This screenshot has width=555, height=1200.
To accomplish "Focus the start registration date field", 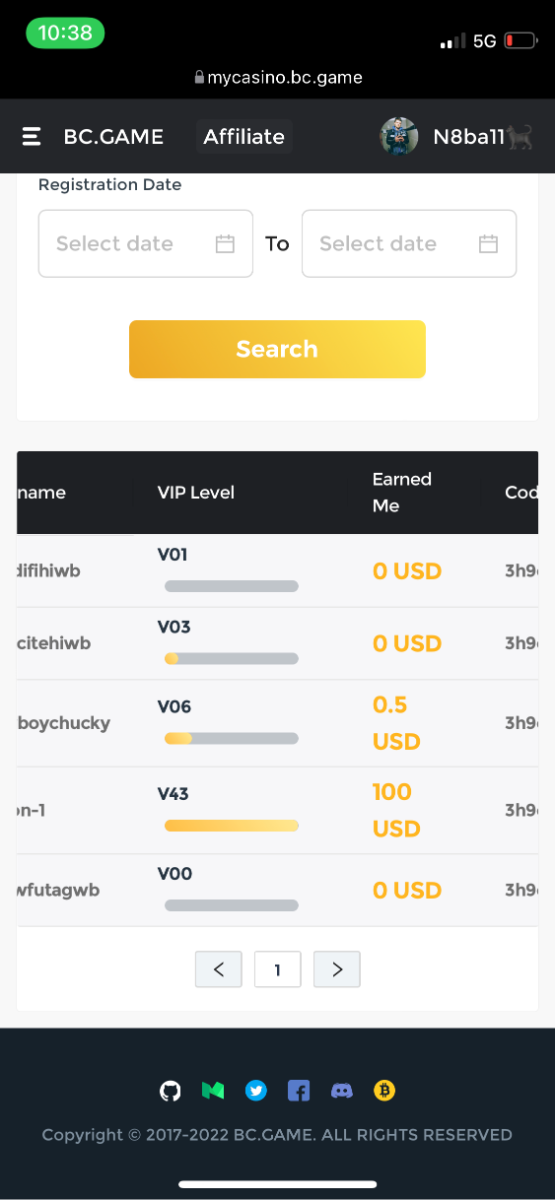I will tap(146, 243).
